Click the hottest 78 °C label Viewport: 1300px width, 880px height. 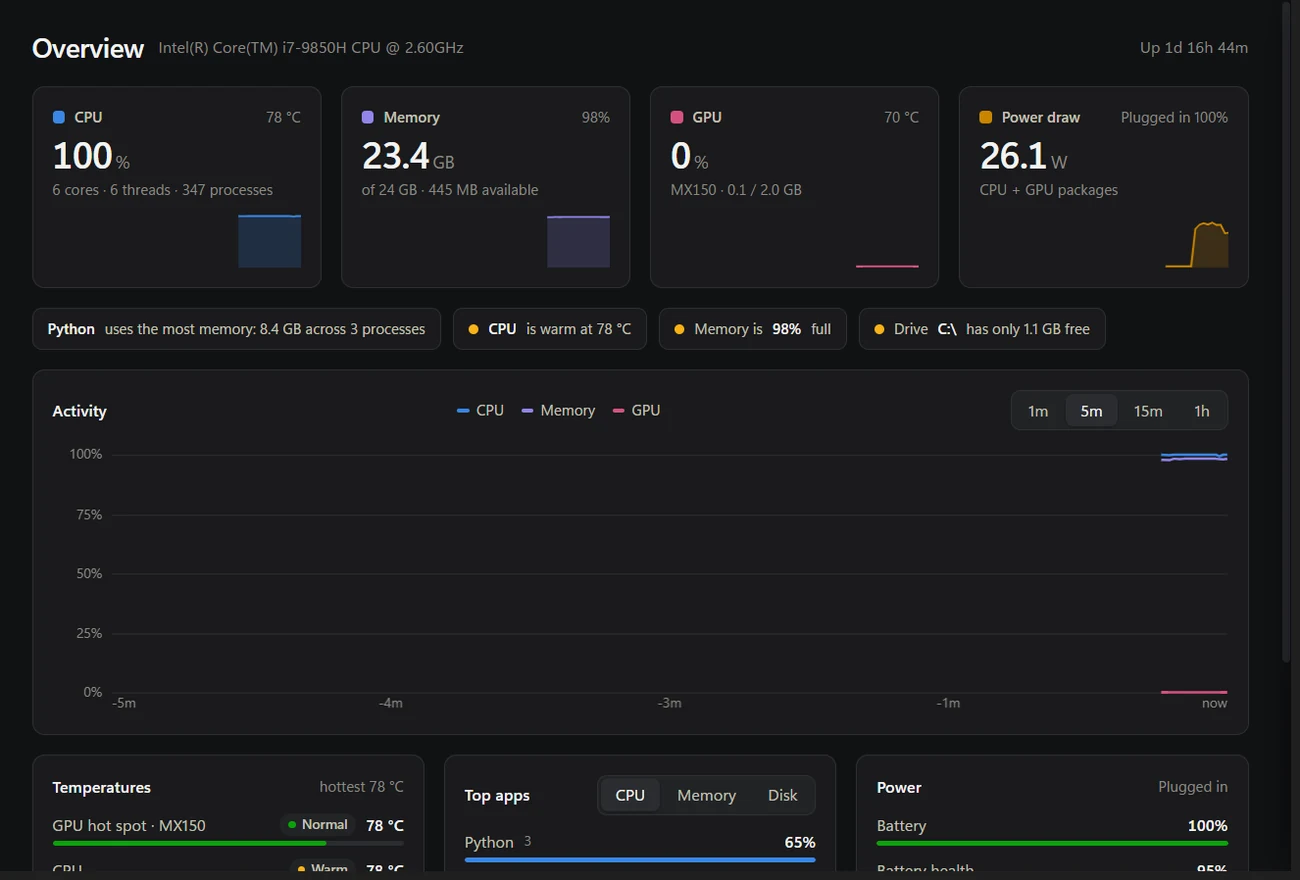pyautogui.click(x=362, y=787)
